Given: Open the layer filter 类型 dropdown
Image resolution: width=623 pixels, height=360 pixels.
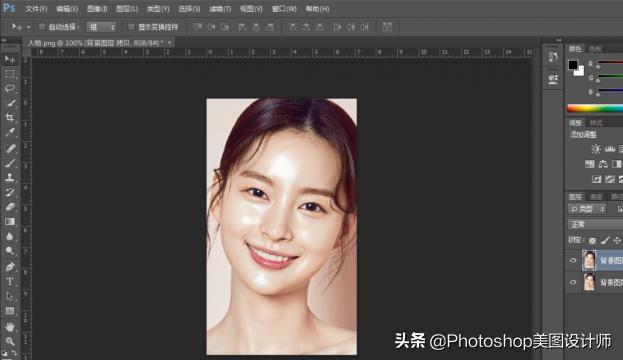Looking at the screenshot, I should coord(587,209).
